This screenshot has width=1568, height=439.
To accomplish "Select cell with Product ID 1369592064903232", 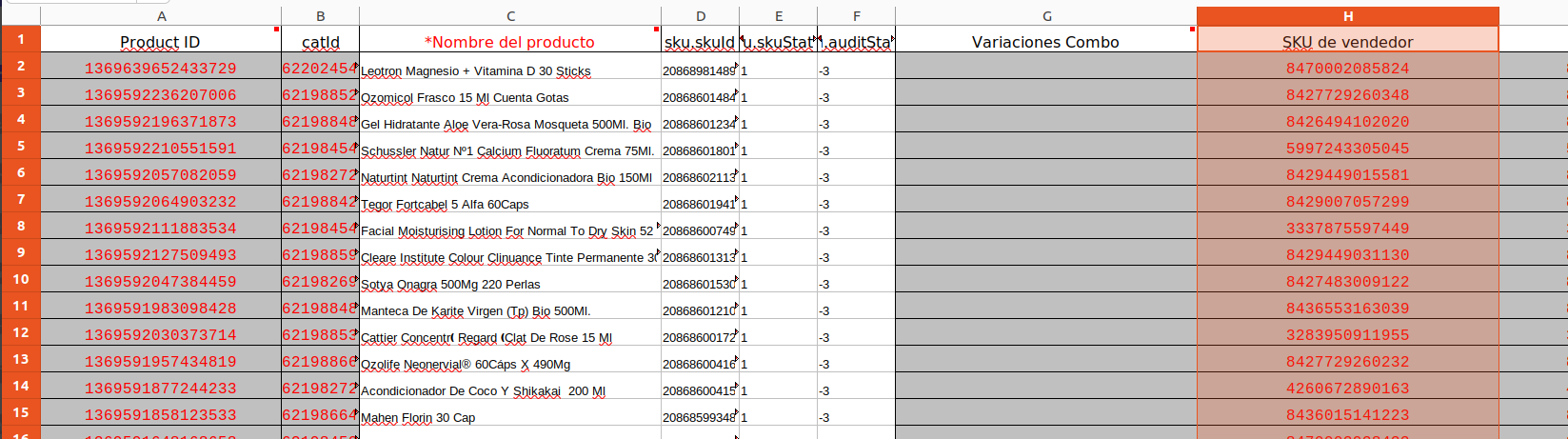I will 161,199.
